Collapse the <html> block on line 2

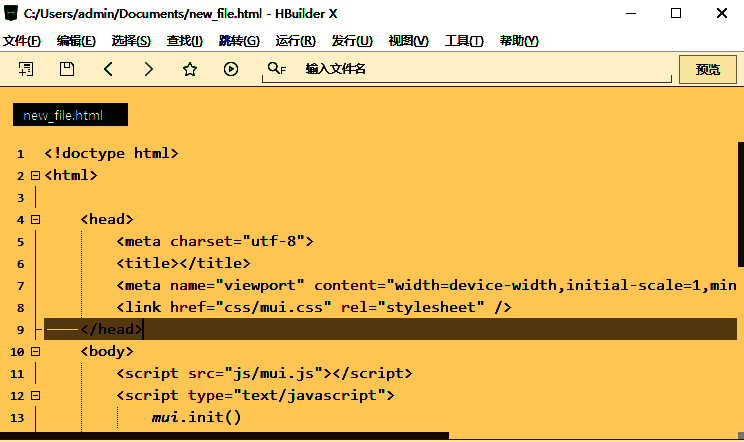pos(35,175)
